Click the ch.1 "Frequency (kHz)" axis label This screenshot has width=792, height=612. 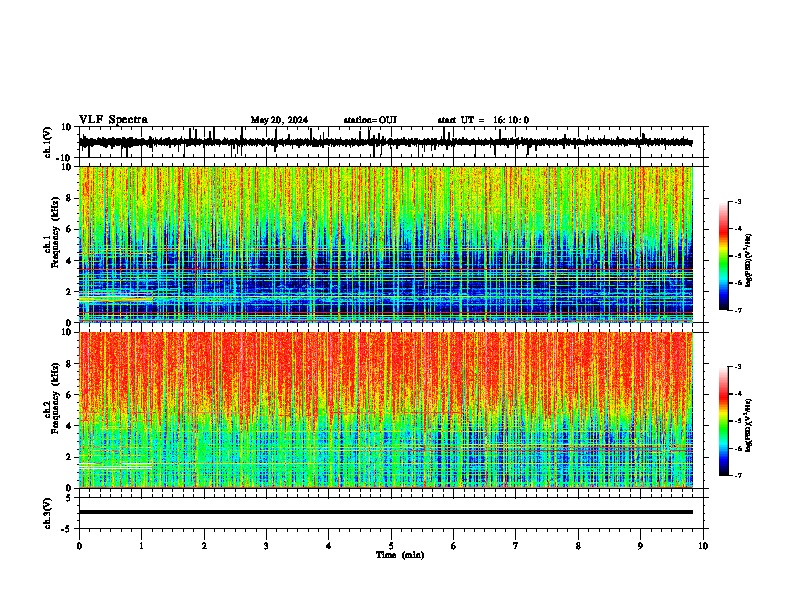[x=55, y=232]
